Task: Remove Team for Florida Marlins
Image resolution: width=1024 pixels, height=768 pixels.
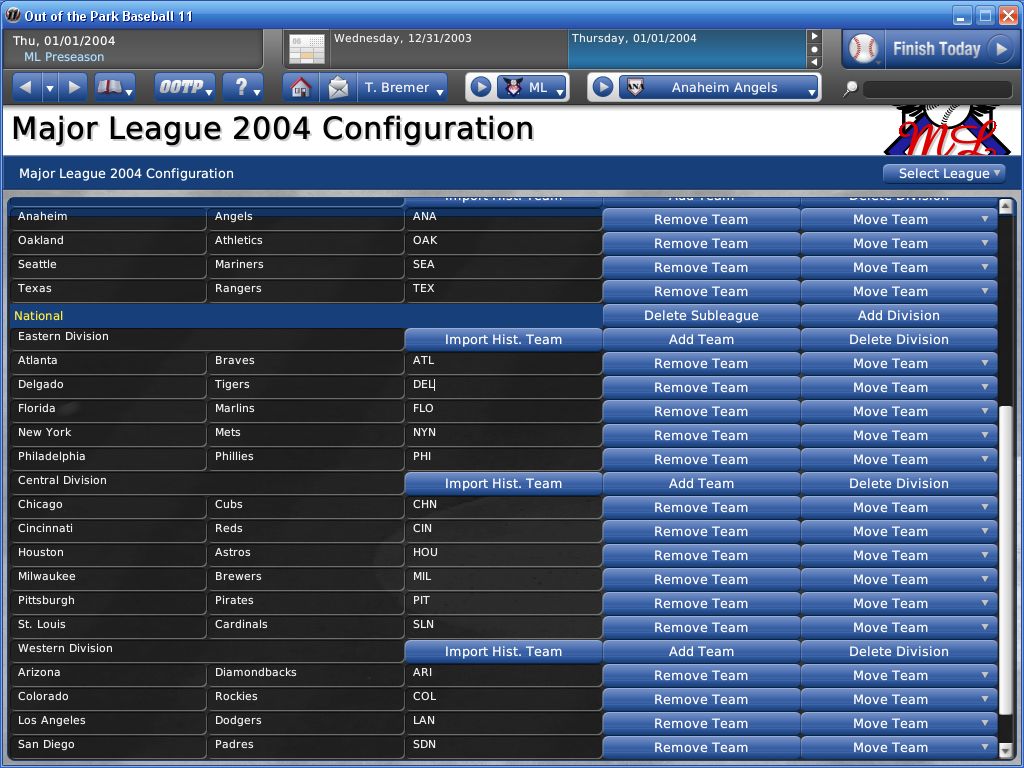Action: pos(701,412)
